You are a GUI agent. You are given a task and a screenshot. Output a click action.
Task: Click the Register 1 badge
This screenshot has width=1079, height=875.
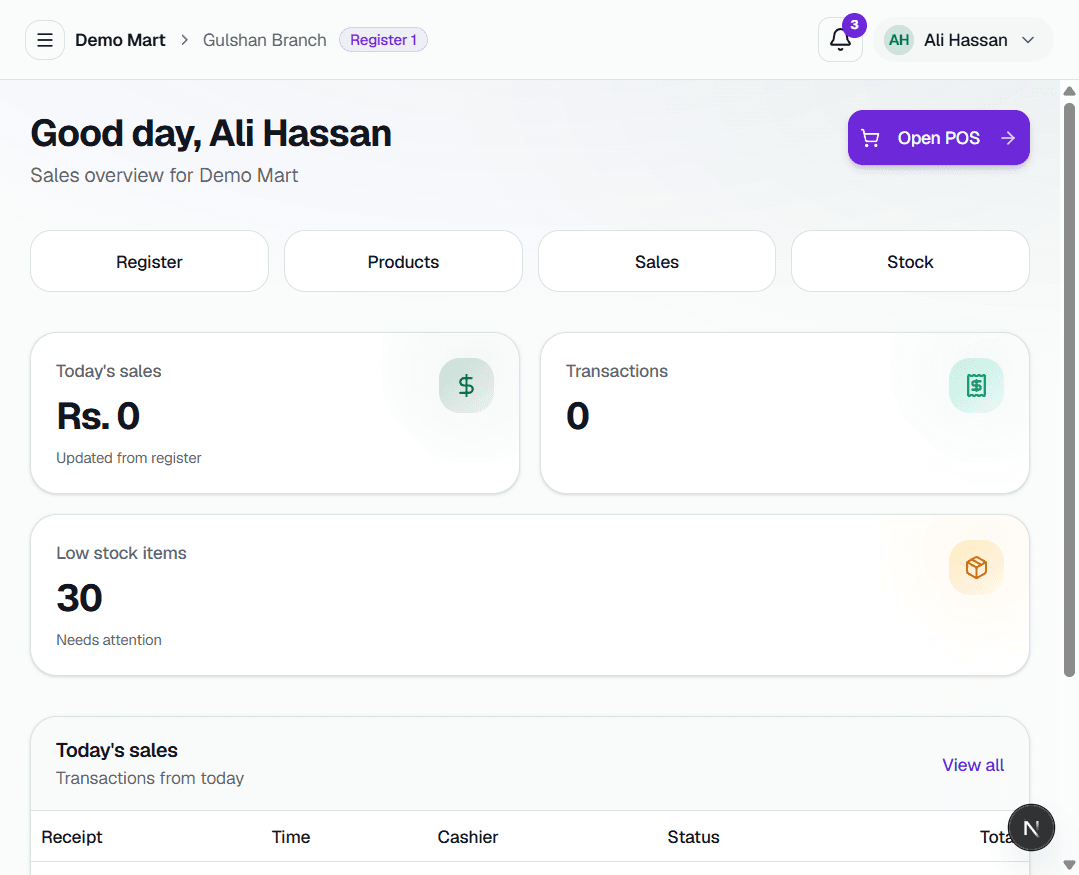pos(383,40)
